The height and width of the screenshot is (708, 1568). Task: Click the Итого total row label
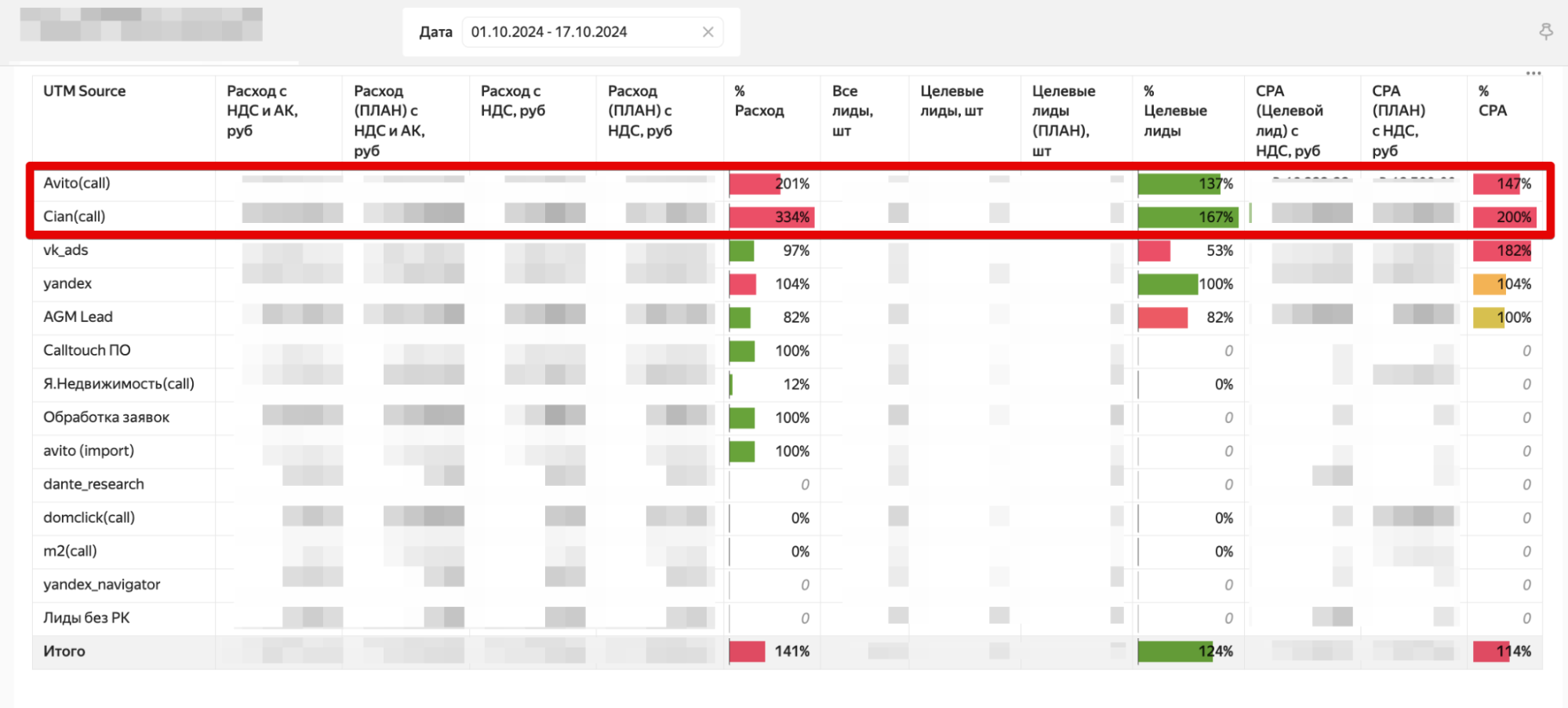(64, 651)
